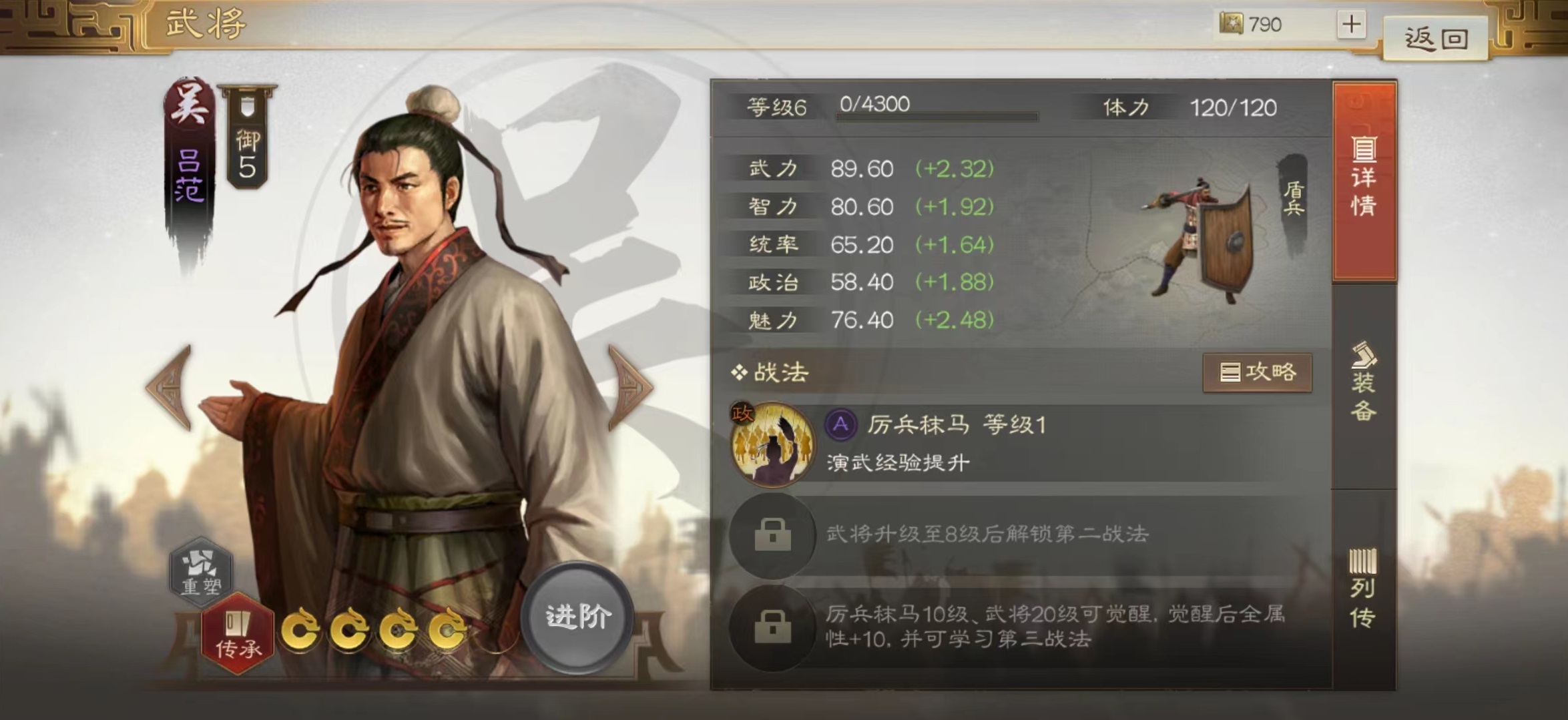1568x720 pixels.
Task: Add gold with the plus button
Action: [1351, 25]
